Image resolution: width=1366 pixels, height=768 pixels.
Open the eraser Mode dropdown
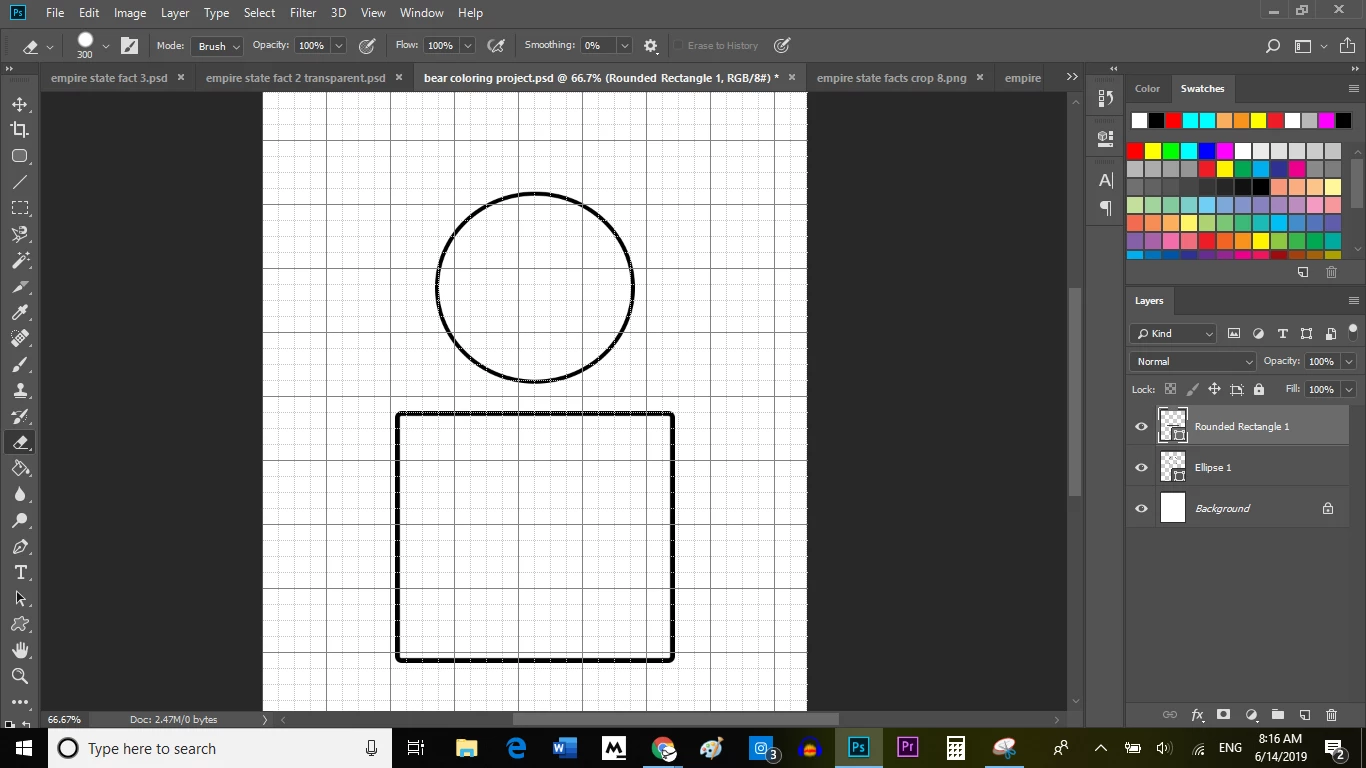(218, 46)
